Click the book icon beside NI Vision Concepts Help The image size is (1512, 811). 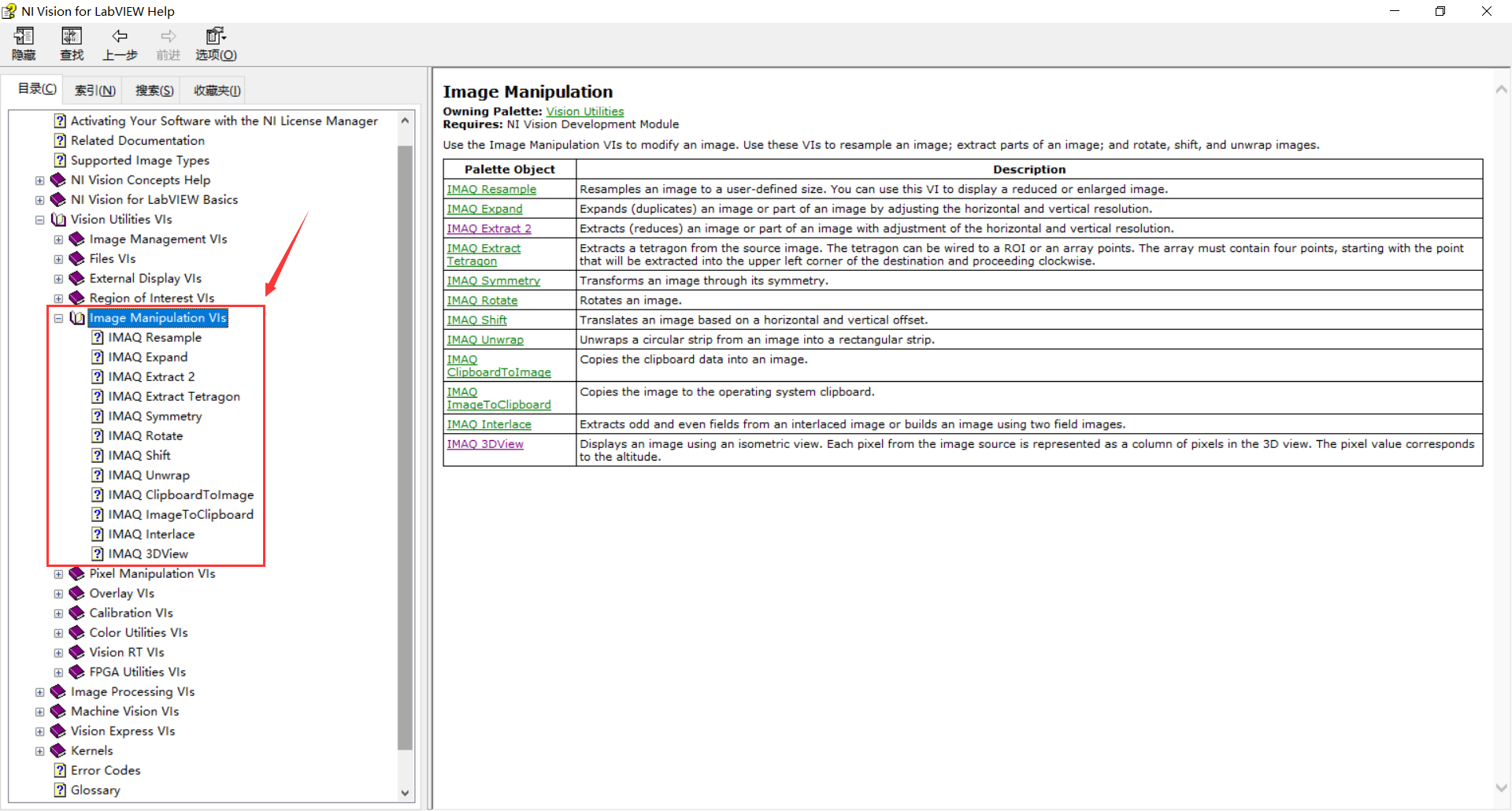pos(57,180)
